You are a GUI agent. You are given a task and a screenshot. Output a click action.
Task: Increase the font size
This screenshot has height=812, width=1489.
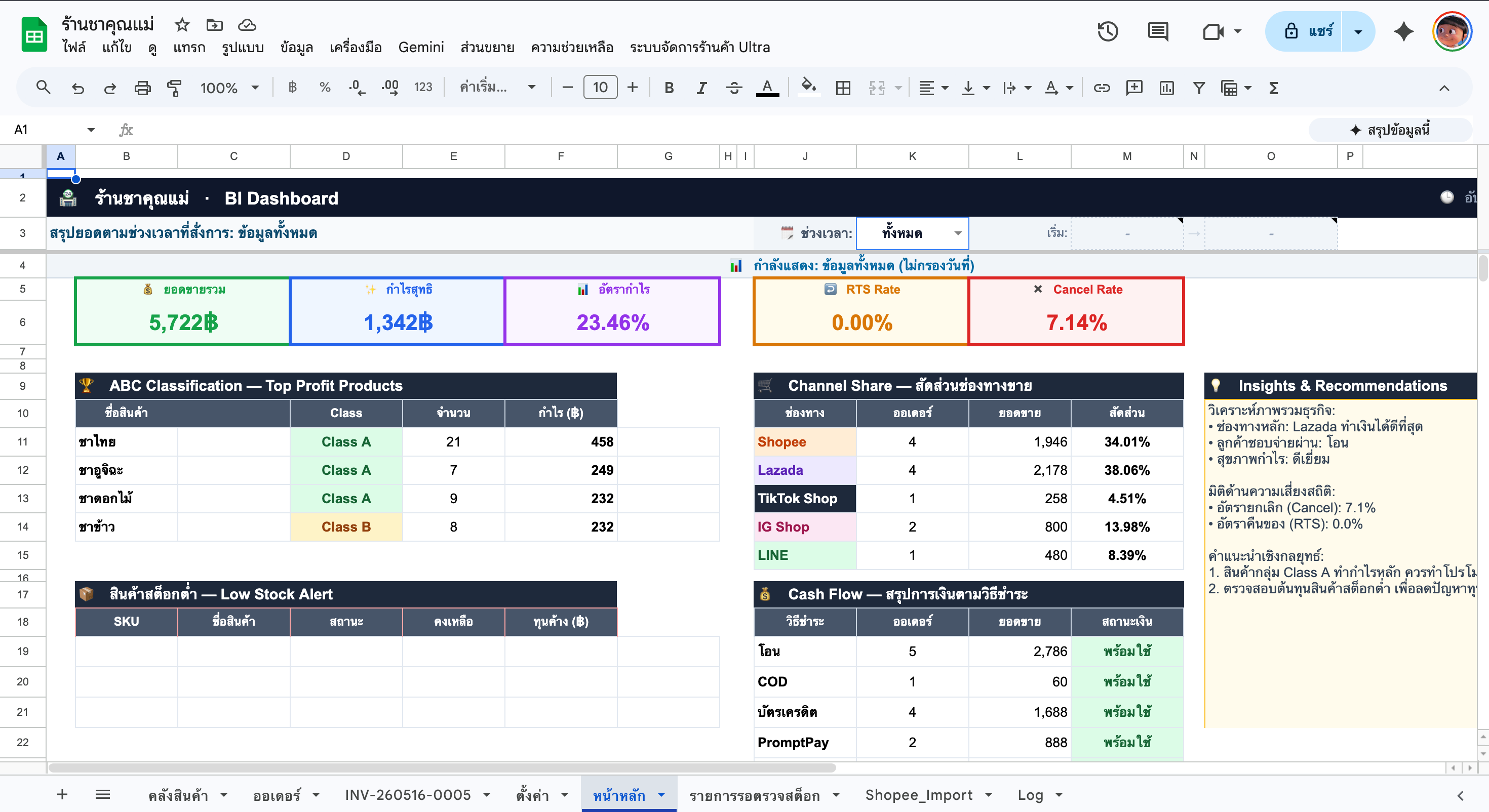pos(633,88)
